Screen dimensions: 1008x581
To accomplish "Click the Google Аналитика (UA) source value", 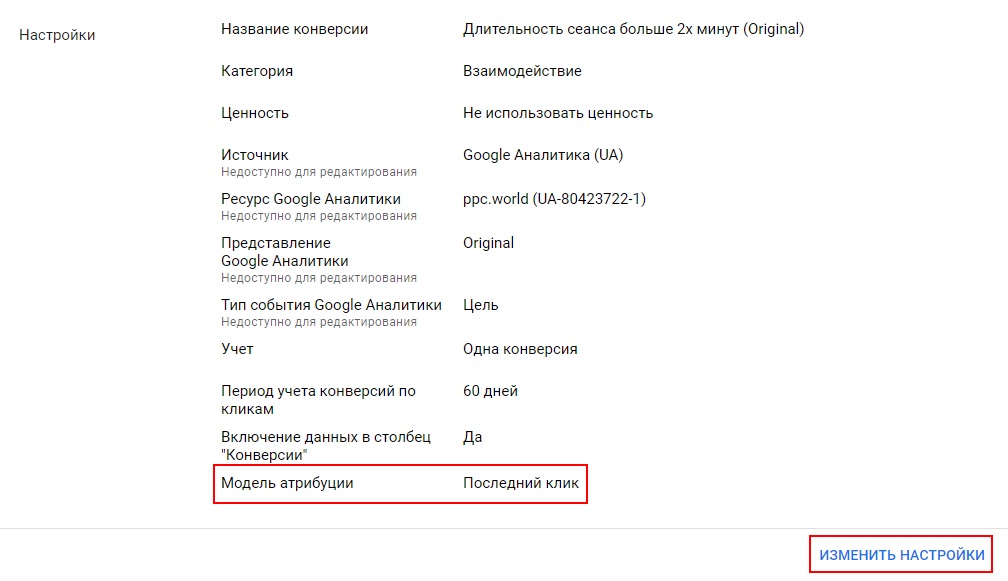I will [x=543, y=155].
